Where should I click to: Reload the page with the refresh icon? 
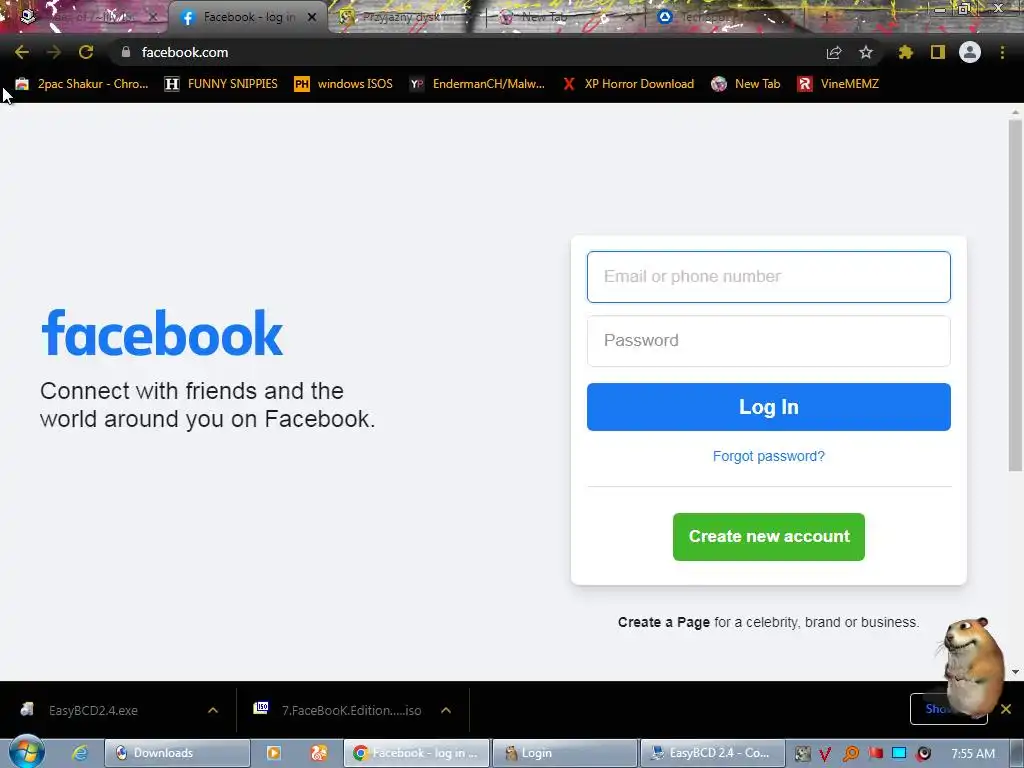tap(86, 52)
